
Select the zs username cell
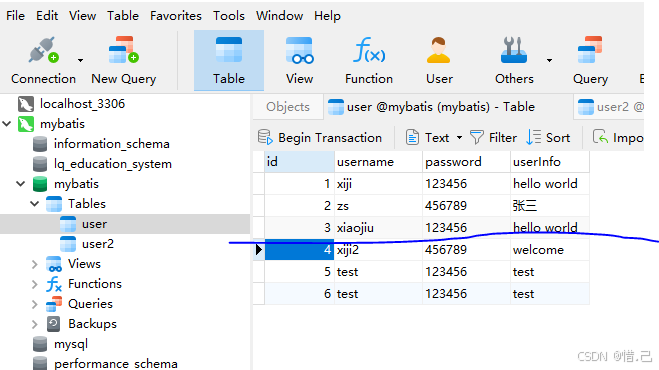(378, 206)
